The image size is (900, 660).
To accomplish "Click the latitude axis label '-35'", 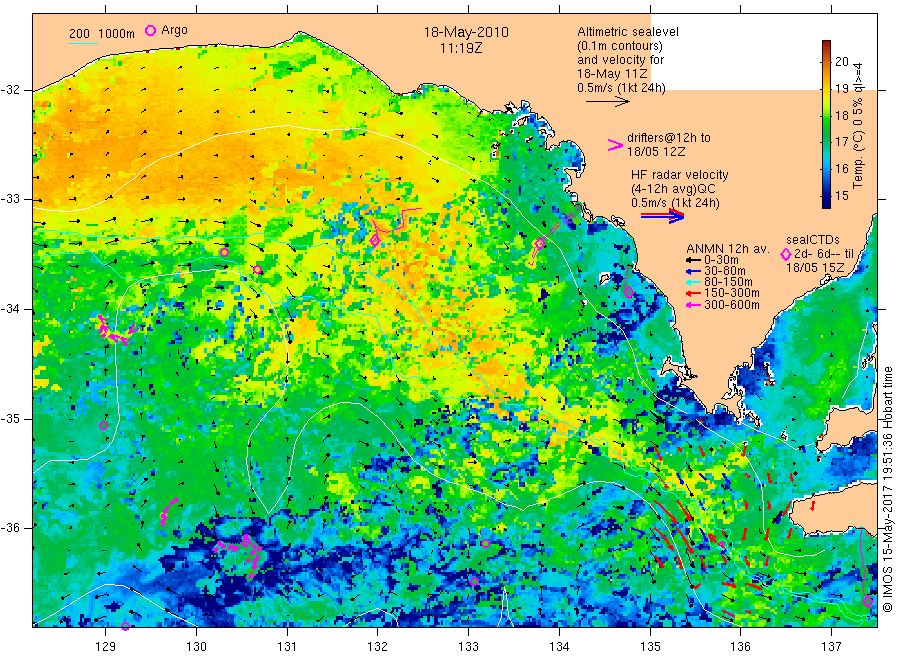I will (x=10, y=418).
